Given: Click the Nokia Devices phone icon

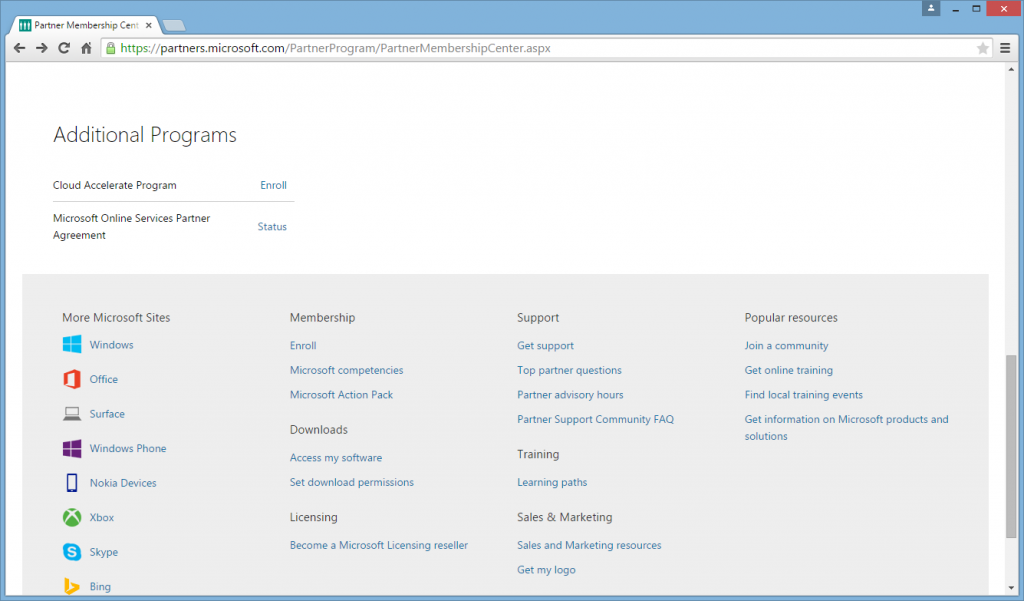Looking at the screenshot, I should (72, 483).
